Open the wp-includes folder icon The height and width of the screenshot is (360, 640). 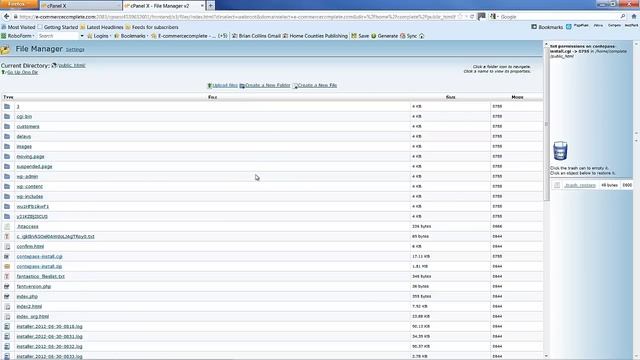pyautogui.click(x=7, y=196)
